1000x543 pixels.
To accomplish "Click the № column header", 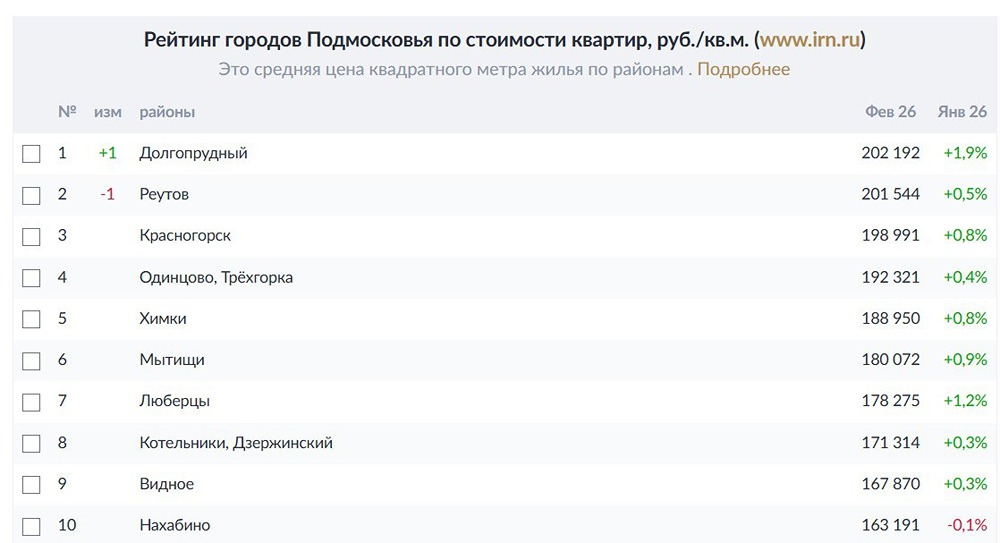I will (67, 112).
